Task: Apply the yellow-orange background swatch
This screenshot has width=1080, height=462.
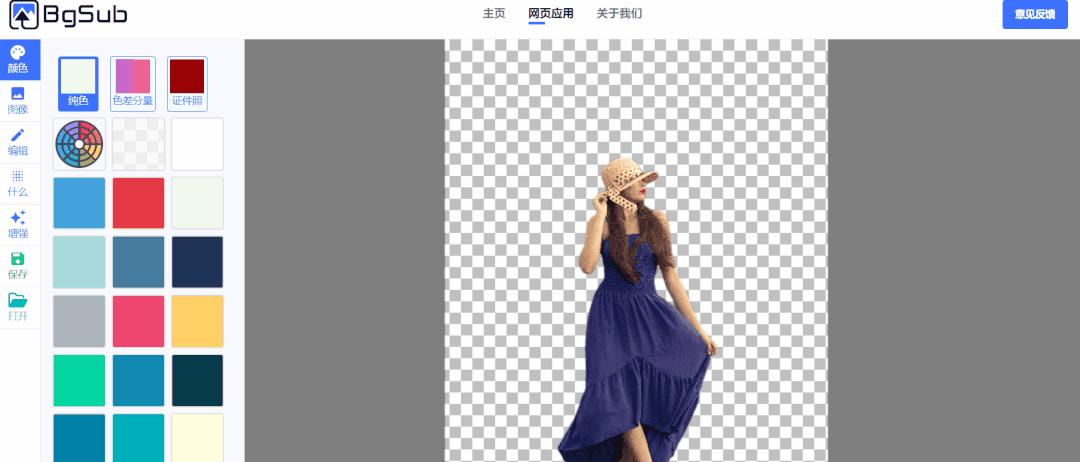Action: 197,321
